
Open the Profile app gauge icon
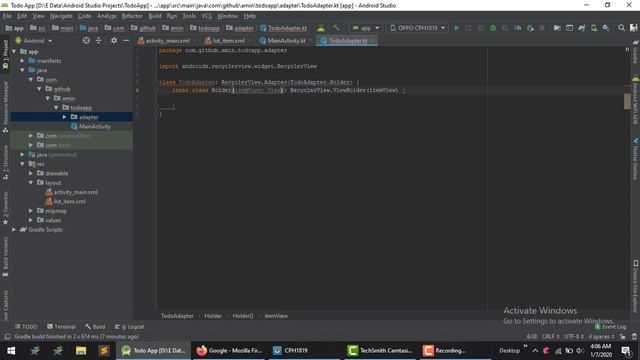(x=518, y=28)
